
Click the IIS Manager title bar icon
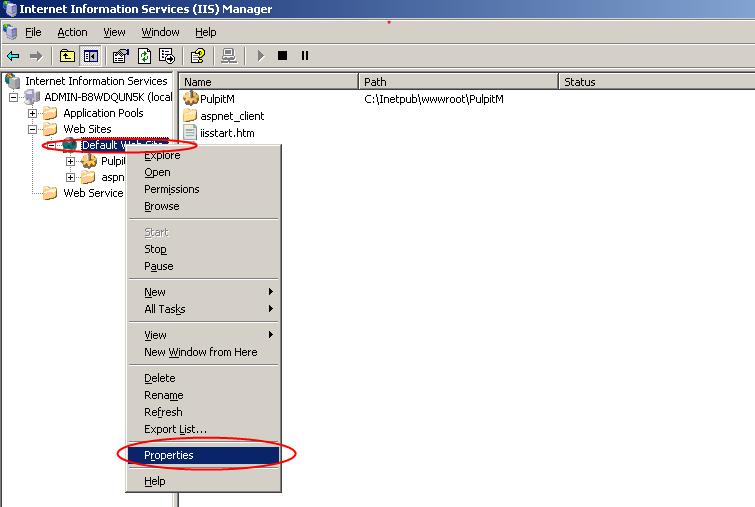(x=10, y=9)
